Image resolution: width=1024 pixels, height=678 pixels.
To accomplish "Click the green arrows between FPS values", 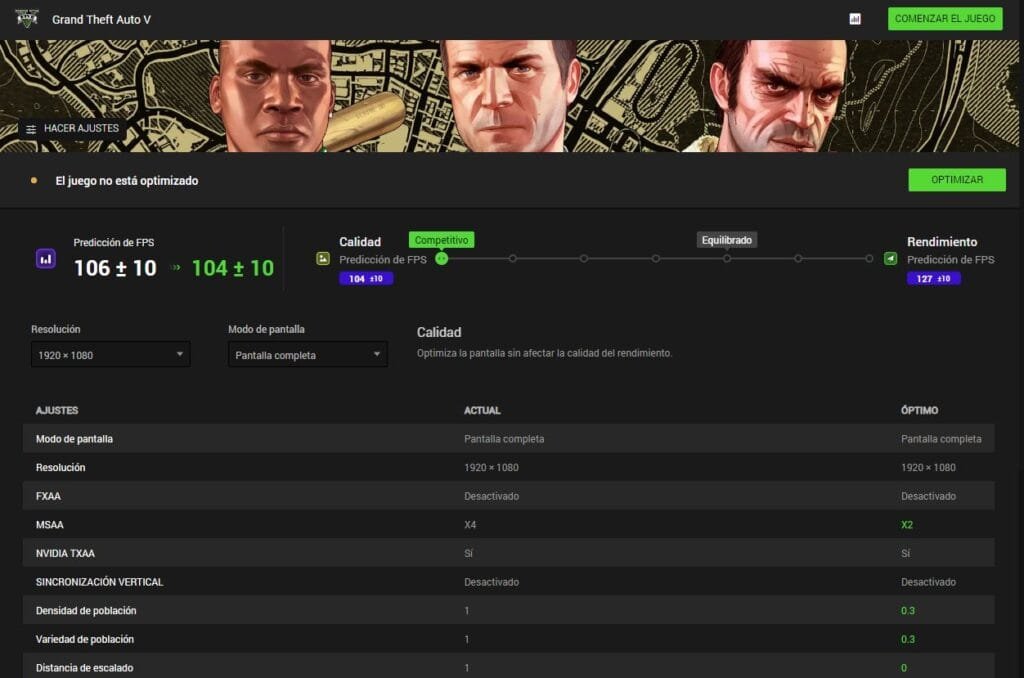I will (175, 268).
